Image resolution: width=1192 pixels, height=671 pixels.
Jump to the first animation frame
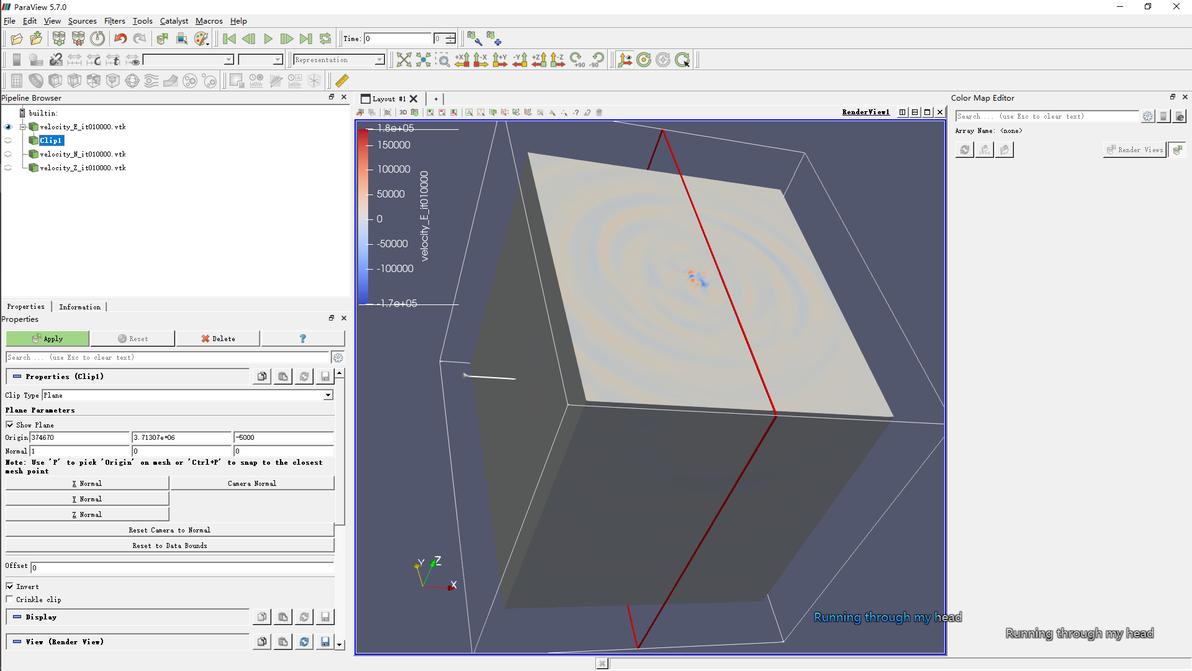click(x=229, y=39)
